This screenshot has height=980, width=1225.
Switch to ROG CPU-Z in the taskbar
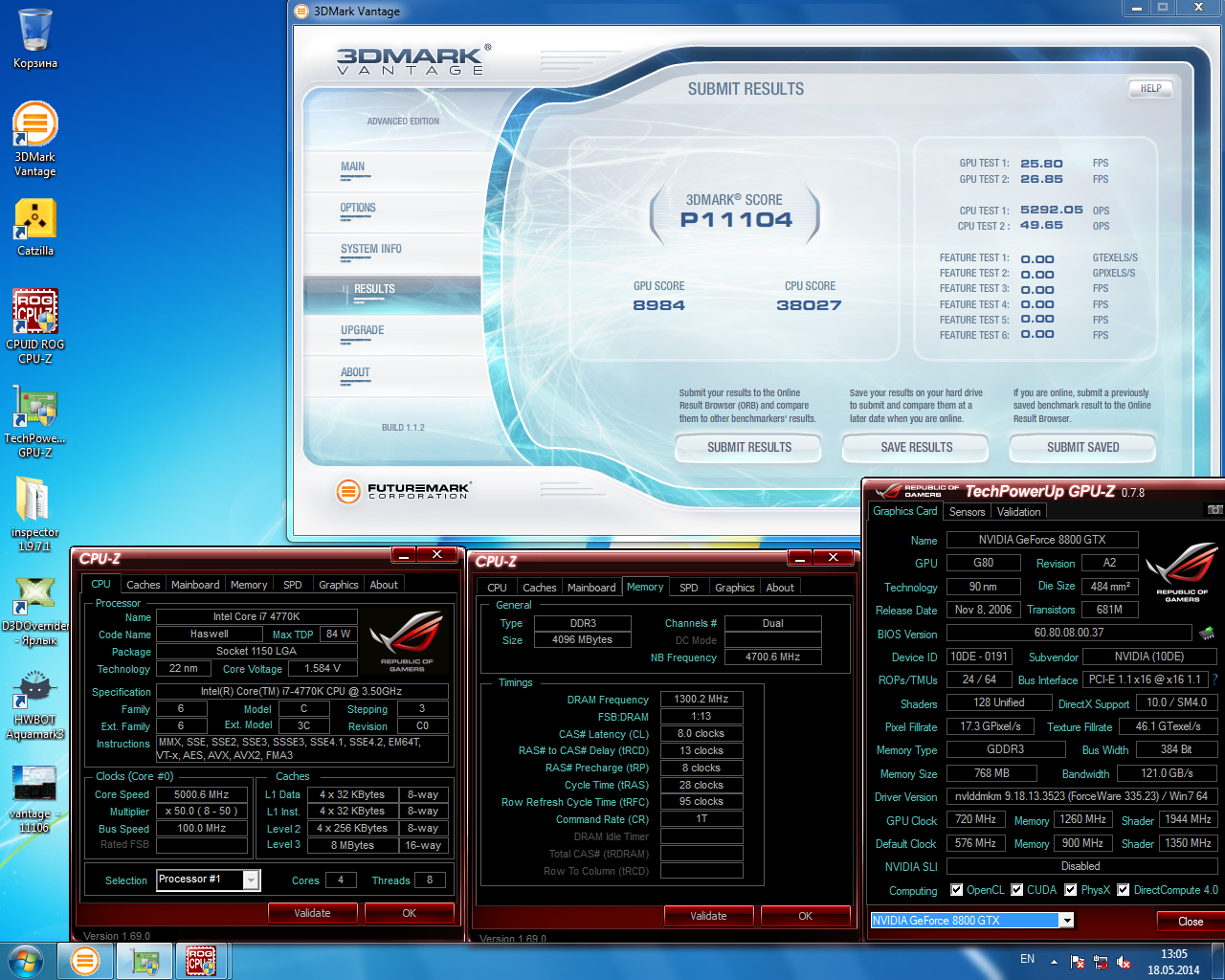(201, 961)
